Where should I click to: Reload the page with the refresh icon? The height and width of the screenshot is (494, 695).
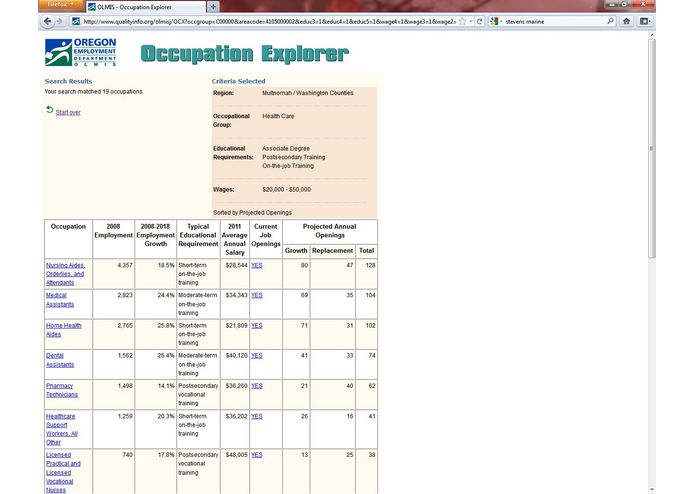479,21
